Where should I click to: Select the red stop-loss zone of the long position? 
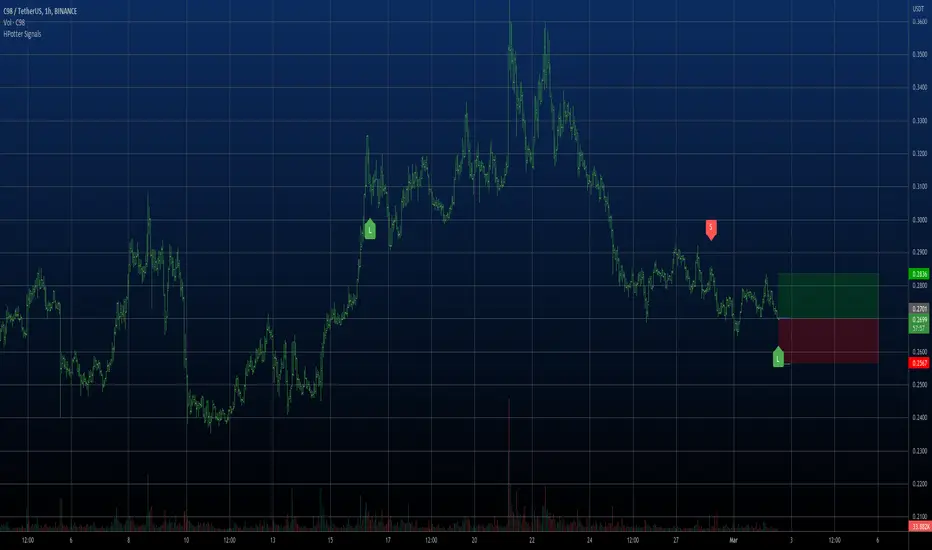pos(828,341)
